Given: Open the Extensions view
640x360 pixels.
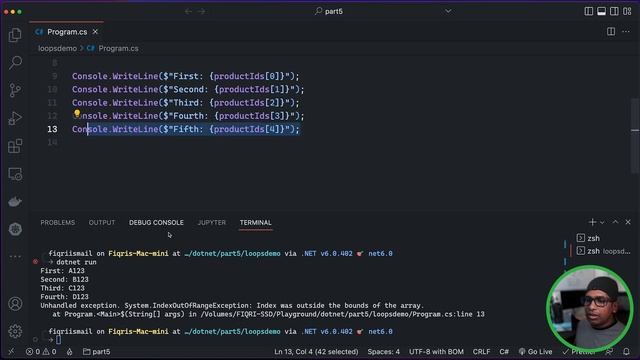Looking at the screenshot, I should pyautogui.click(x=15, y=146).
